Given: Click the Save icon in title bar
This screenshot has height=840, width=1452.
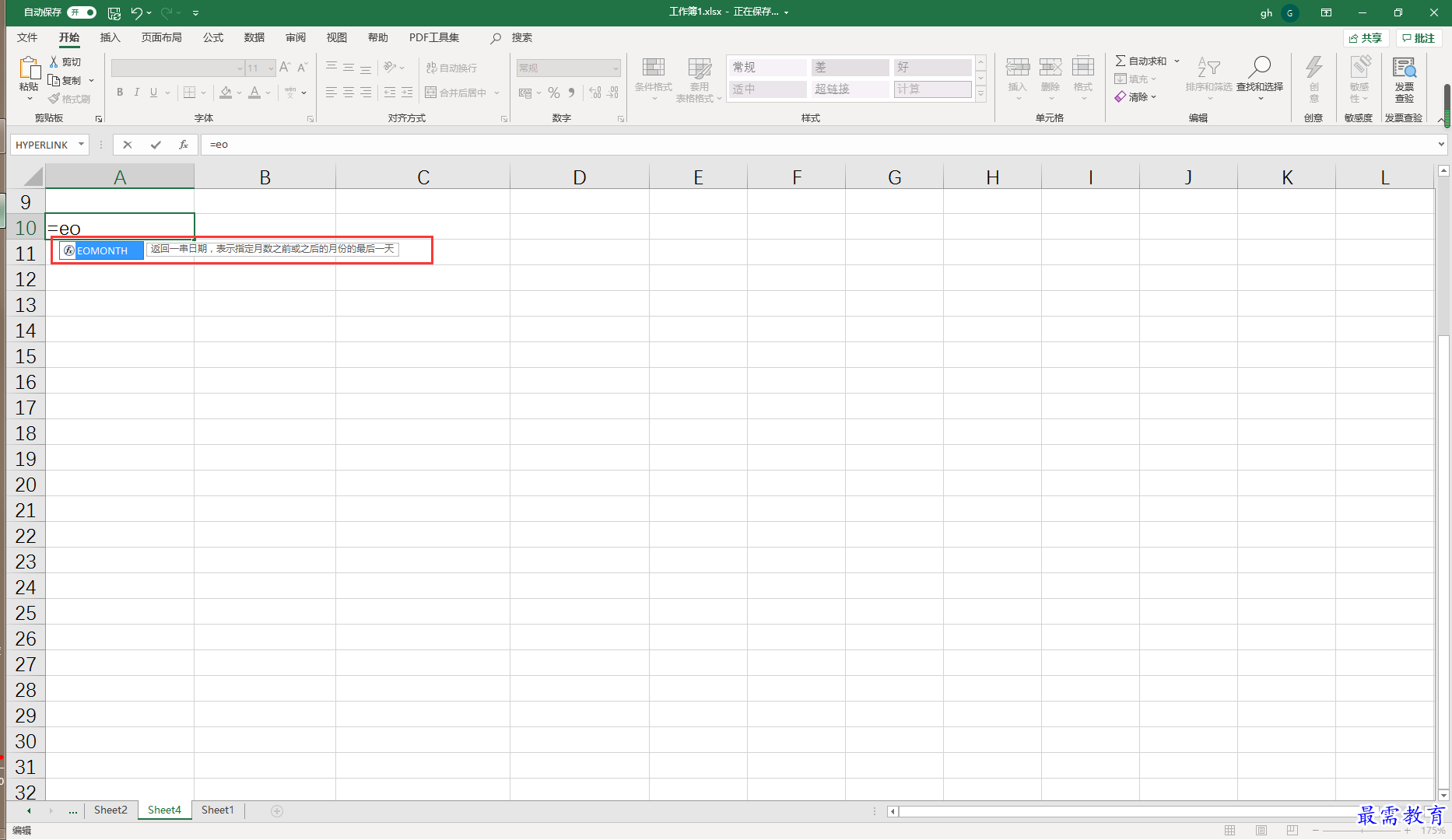Looking at the screenshot, I should pos(114,12).
